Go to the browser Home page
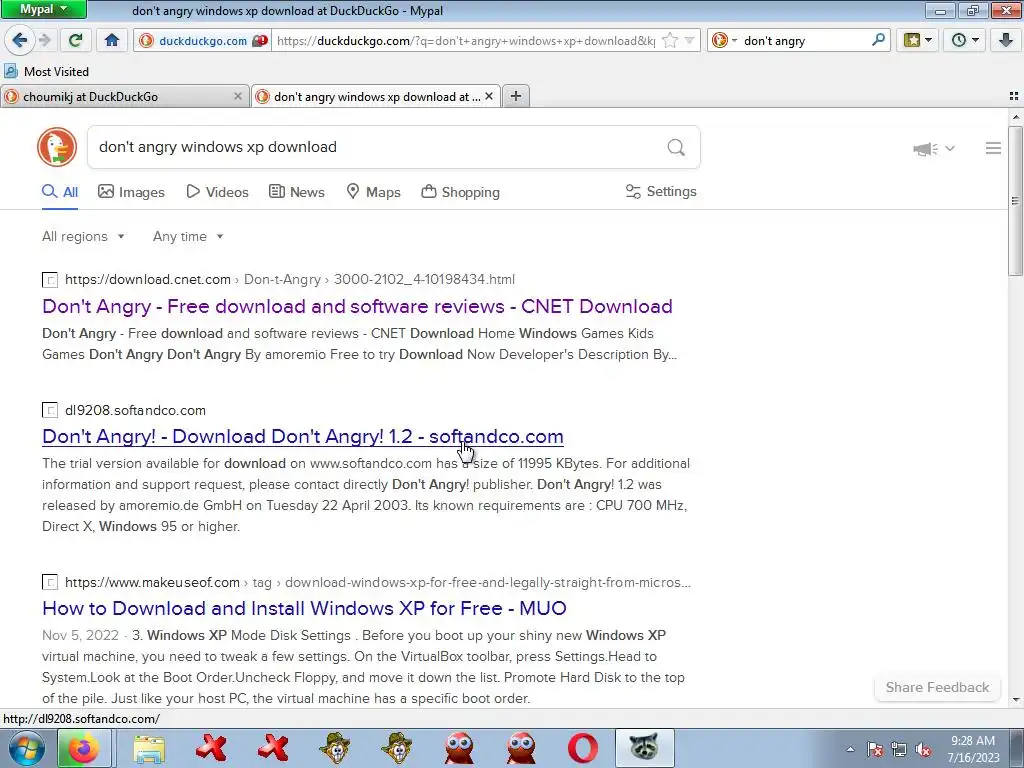 (112, 40)
